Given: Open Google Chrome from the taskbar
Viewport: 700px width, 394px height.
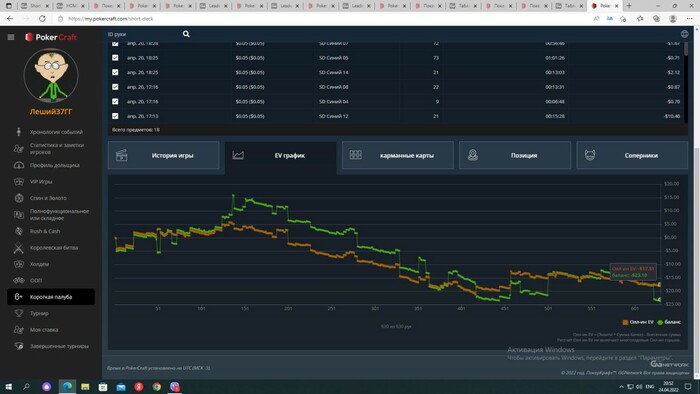Looking at the screenshot, I should point(156,386).
